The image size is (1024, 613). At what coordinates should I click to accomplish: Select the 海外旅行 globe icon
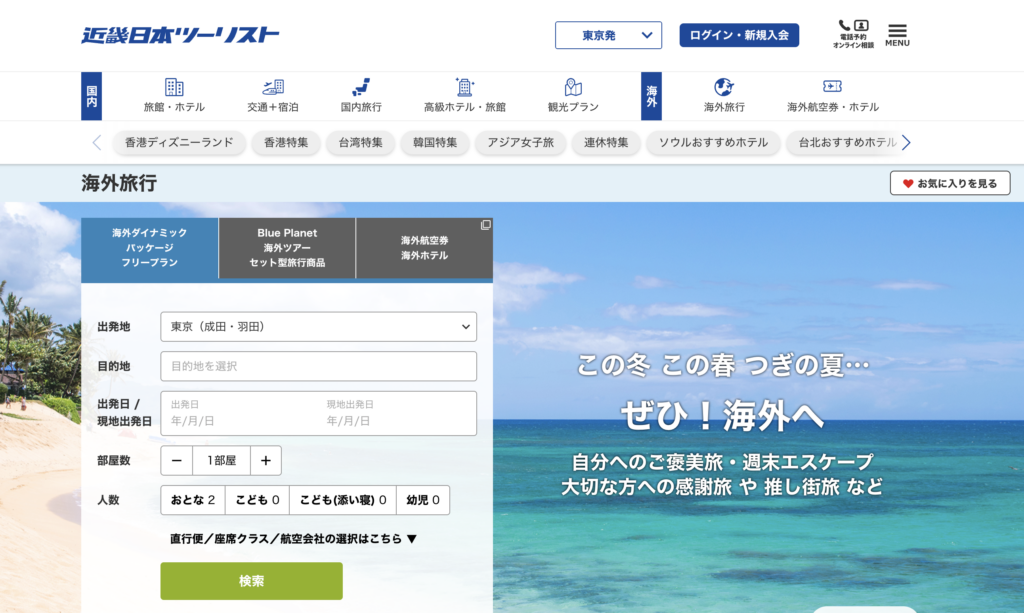tap(724, 87)
